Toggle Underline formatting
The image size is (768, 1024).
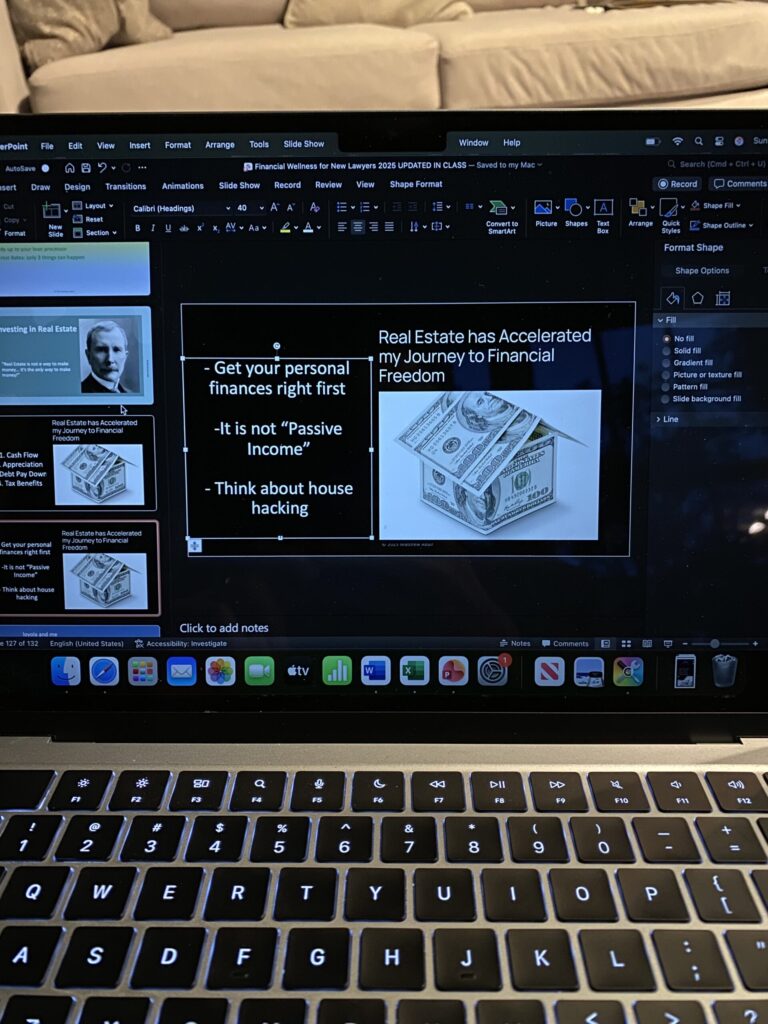click(168, 228)
